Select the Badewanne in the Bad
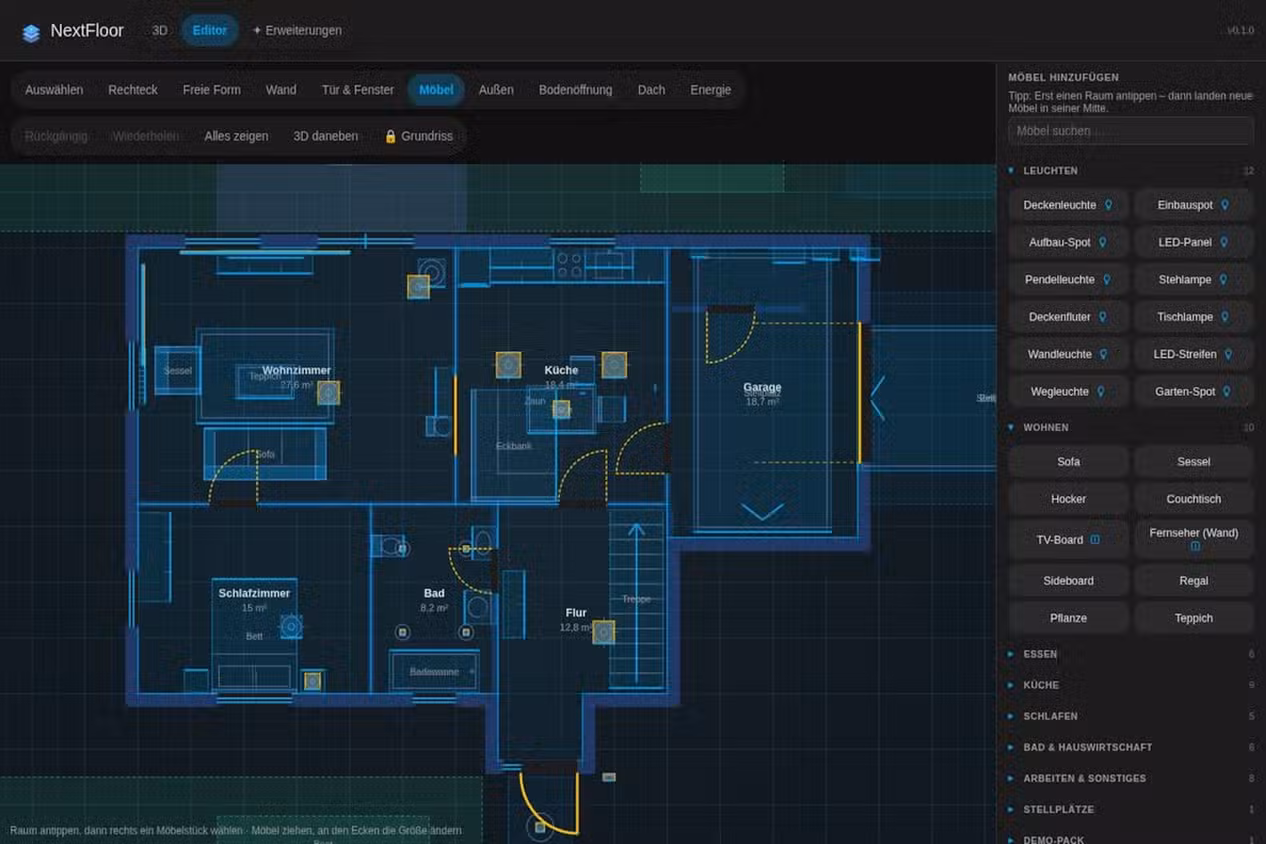Screen dimensions: 1266x844 pos(434,671)
